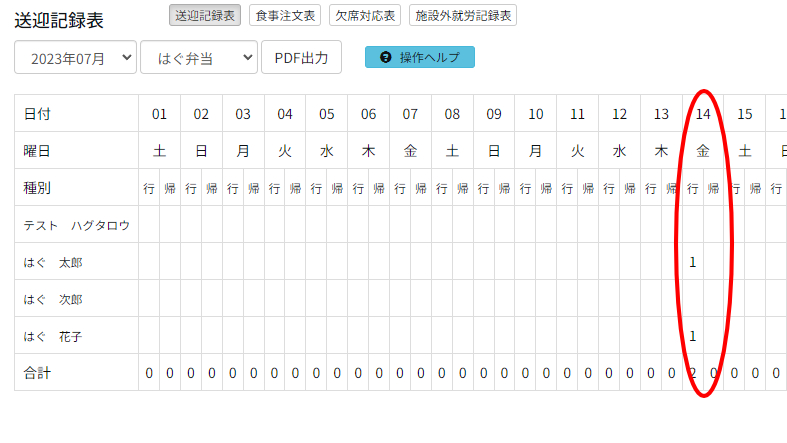The height and width of the screenshot is (443, 787).
Task: Select the はぐ 次郎 row name
Action: [53, 299]
